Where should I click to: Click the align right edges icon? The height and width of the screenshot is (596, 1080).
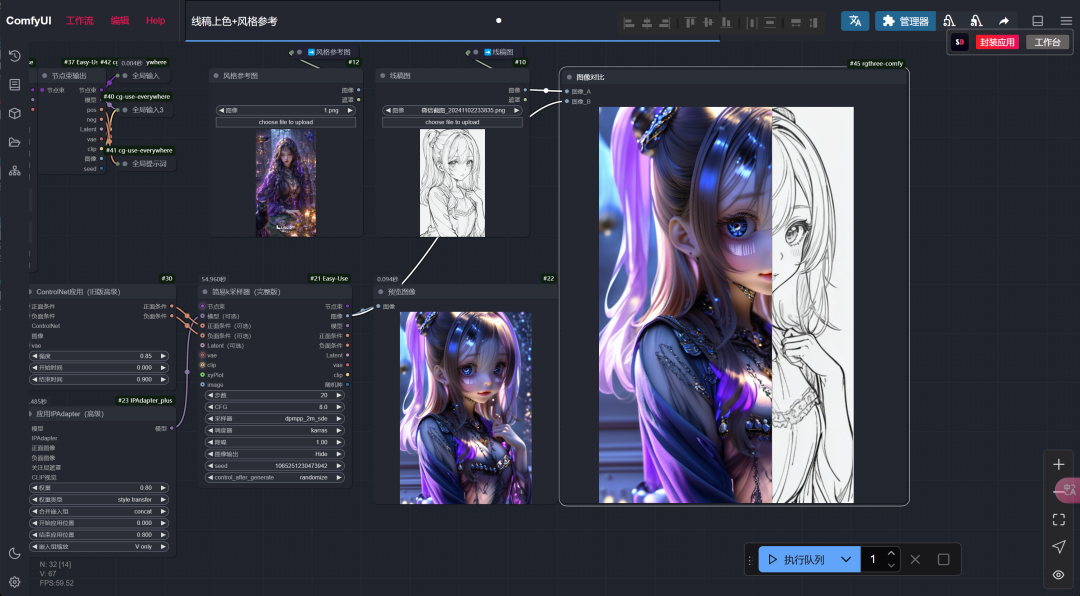[664, 23]
